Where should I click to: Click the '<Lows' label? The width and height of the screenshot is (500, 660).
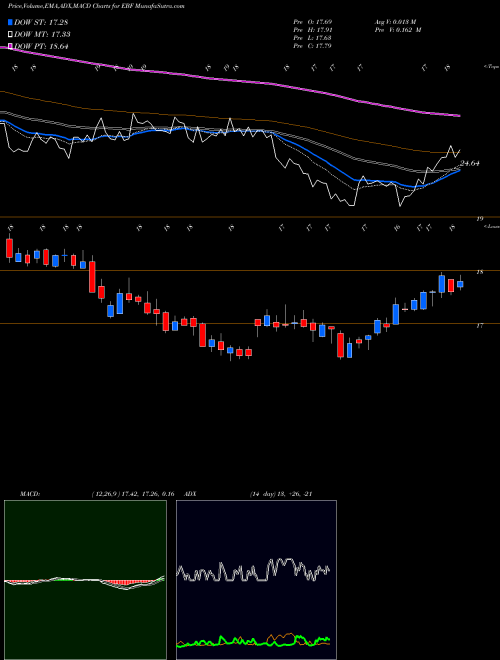(x=491, y=226)
